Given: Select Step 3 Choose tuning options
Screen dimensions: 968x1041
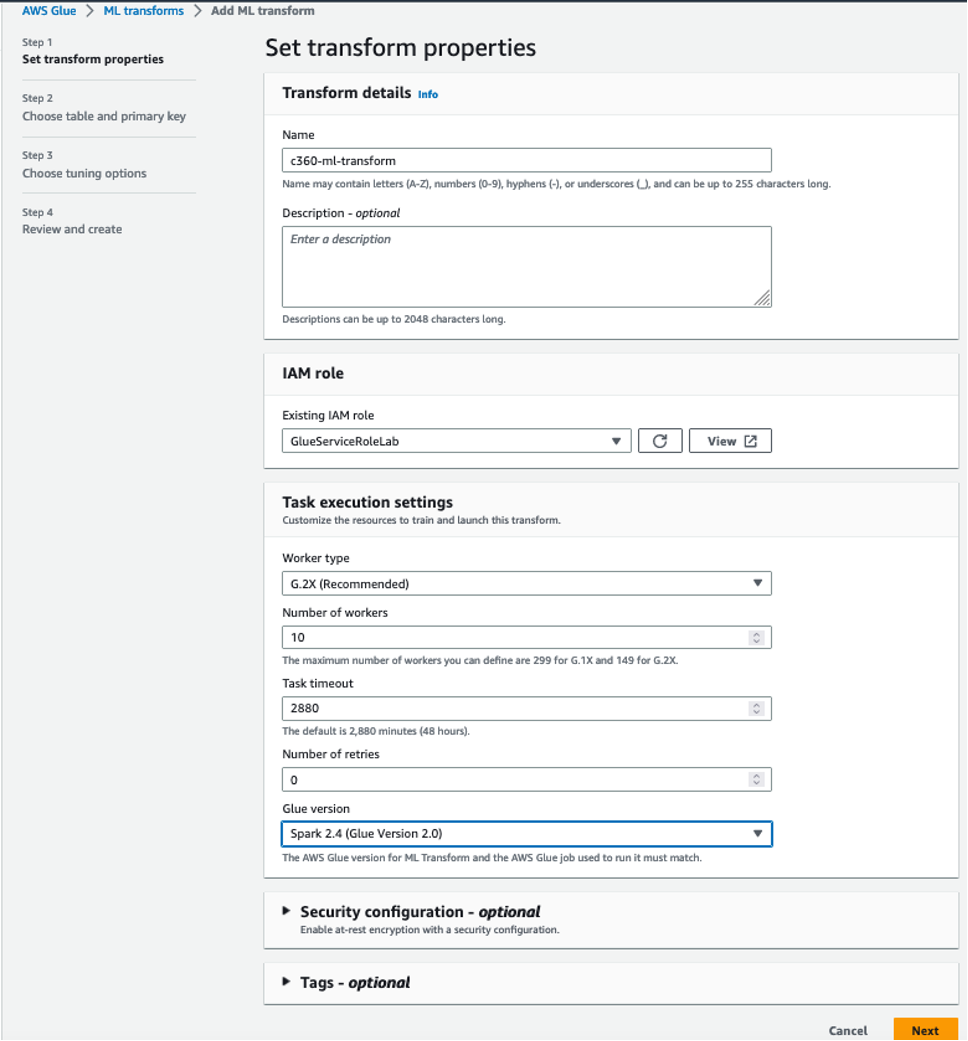Looking at the screenshot, I should point(84,173).
